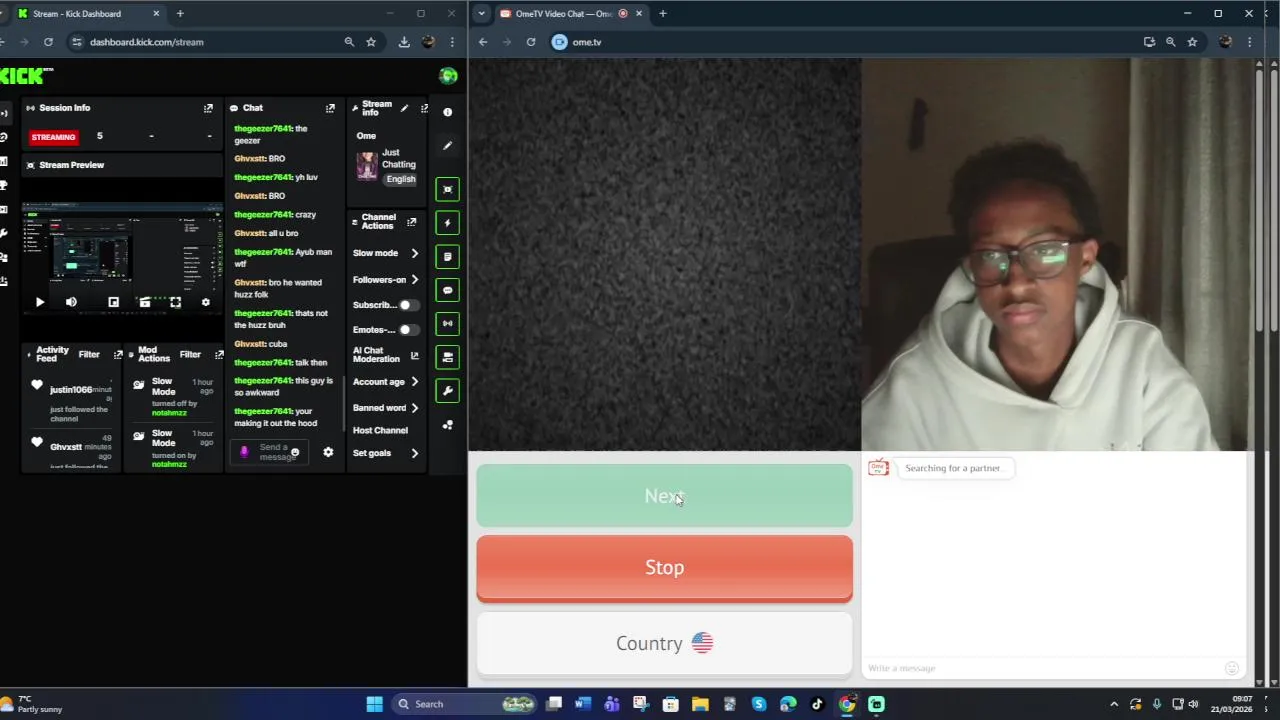
Task: Click the Just Chatting category thumbnail
Action: pyautogui.click(x=367, y=165)
